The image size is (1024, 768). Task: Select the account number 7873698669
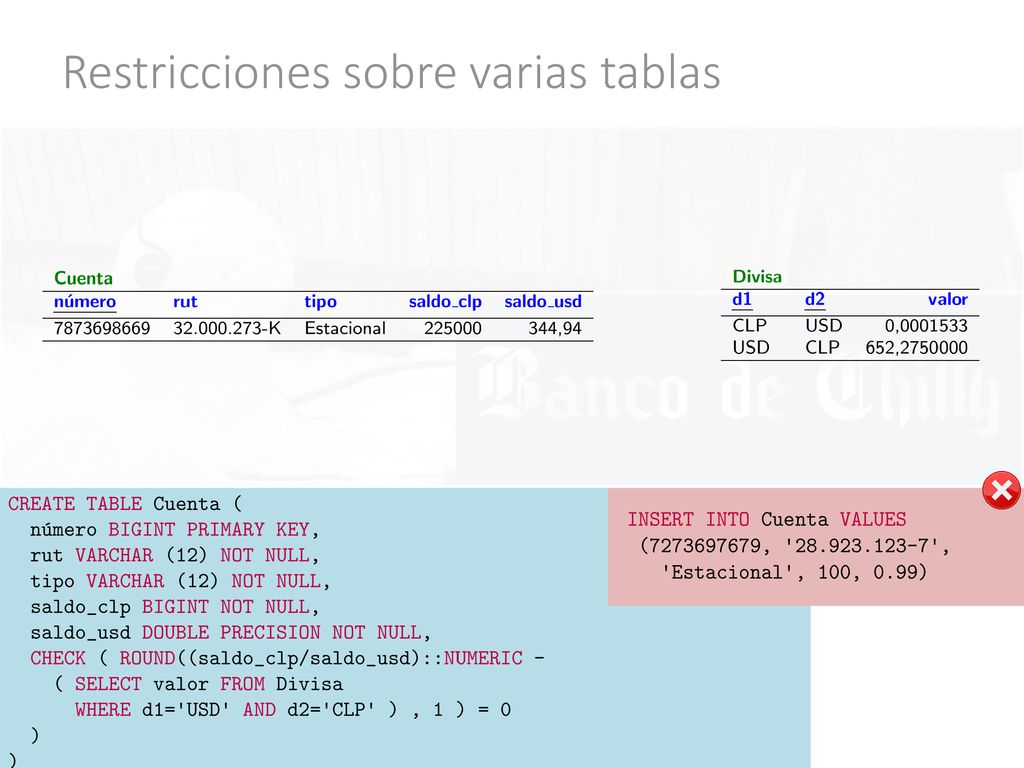click(x=102, y=328)
